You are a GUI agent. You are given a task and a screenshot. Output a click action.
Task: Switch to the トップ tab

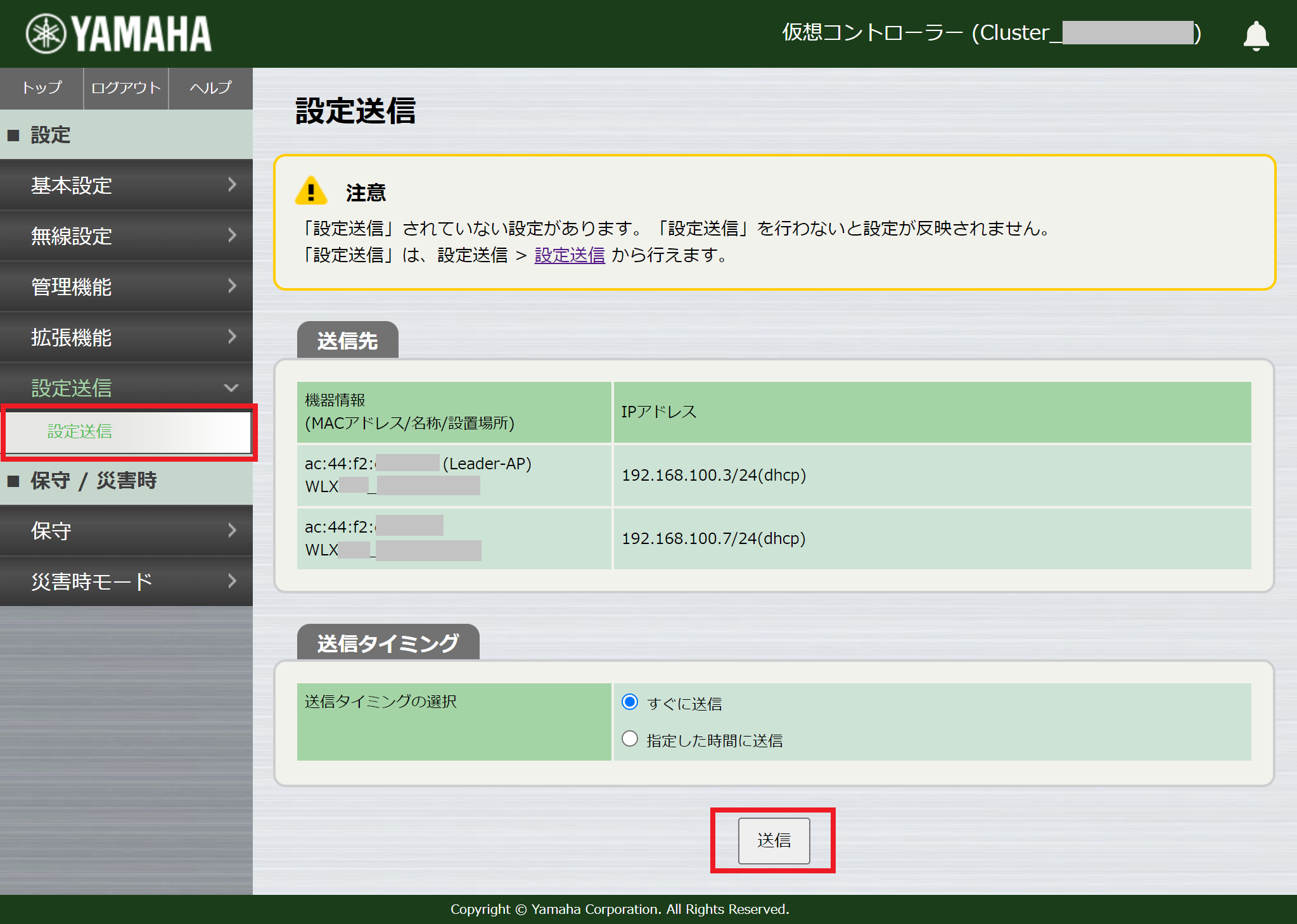[x=41, y=89]
